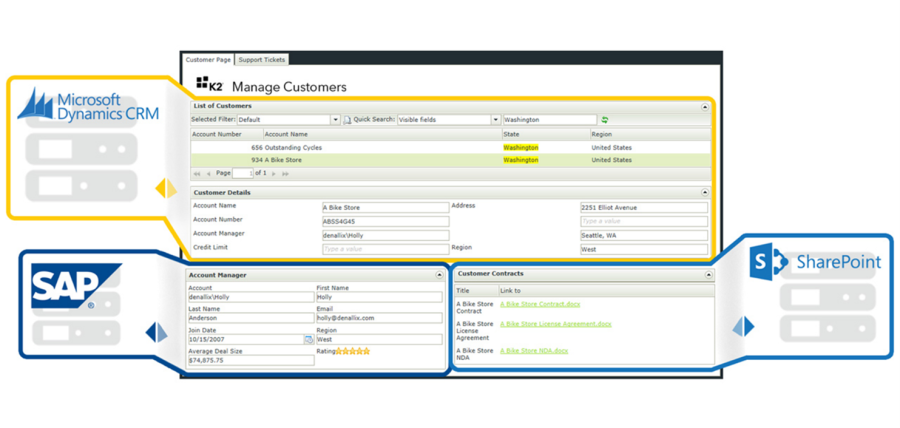
Task: Collapse the Account Manager panel
Action: point(439,275)
